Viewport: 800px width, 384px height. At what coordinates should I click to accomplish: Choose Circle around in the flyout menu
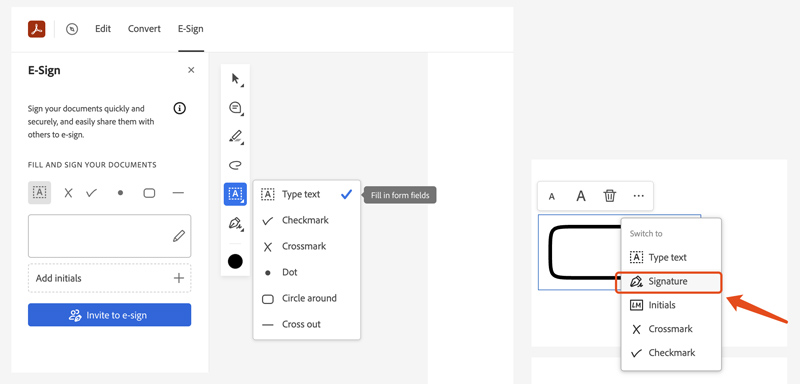[x=307, y=298]
